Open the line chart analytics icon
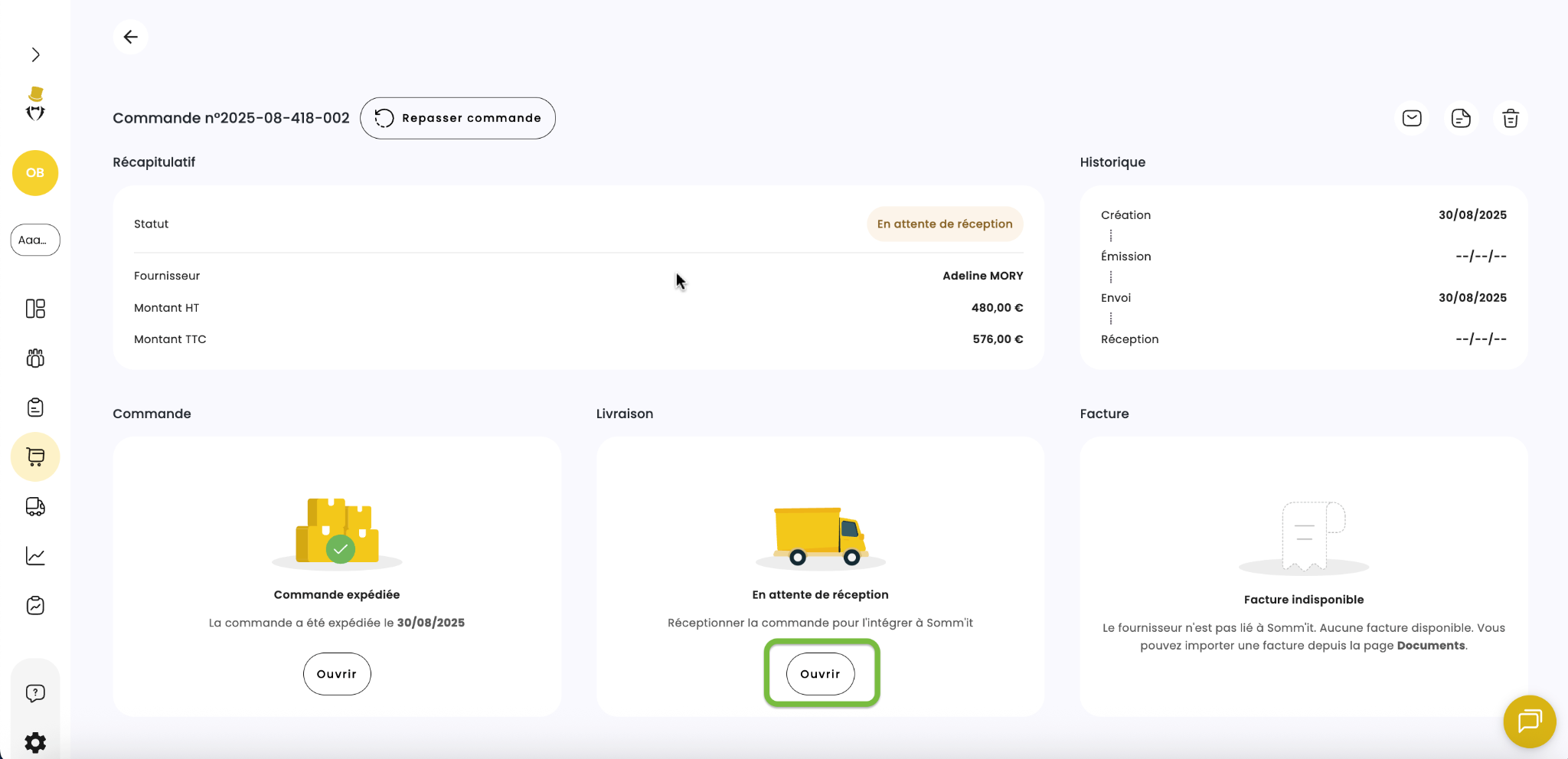1568x759 pixels. (x=35, y=556)
